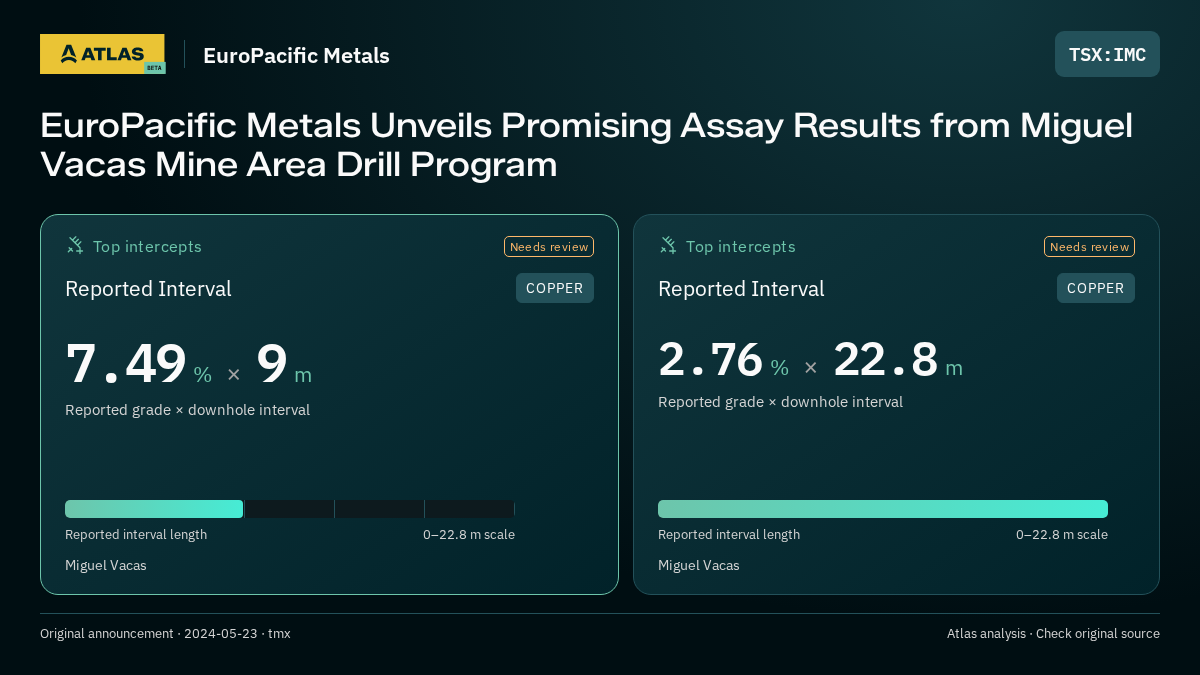Click 'Reported interval length' label in the 9 m card
Screen dimensions: 1200x675
[136, 535]
